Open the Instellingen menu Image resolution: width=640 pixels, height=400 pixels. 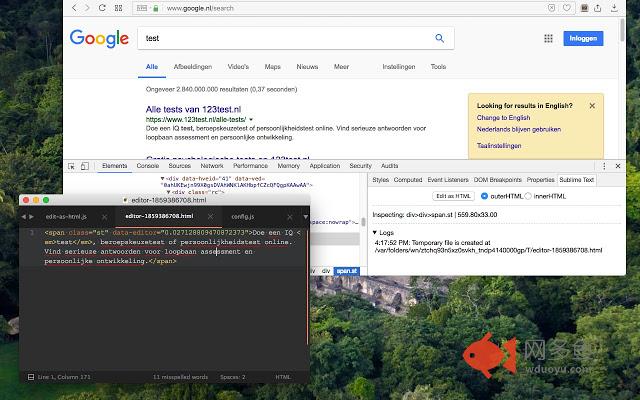pyautogui.click(x=399, y=67)
